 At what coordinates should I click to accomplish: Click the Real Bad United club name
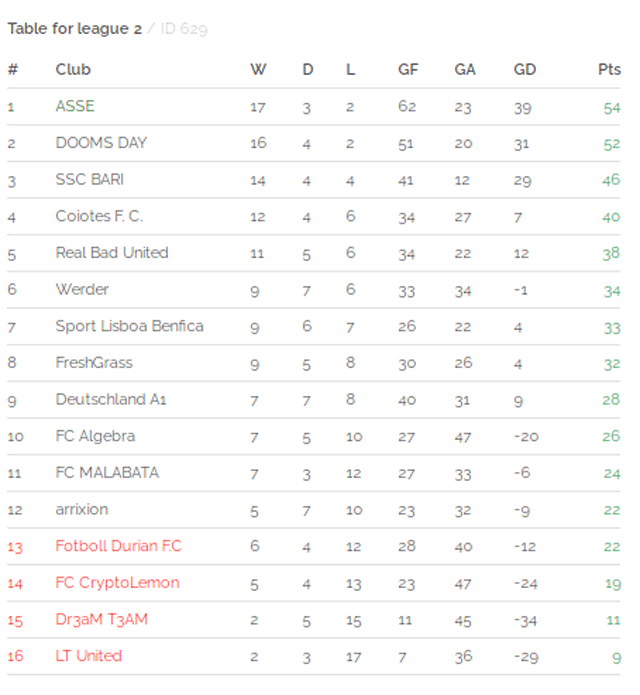tap(112, 253)
